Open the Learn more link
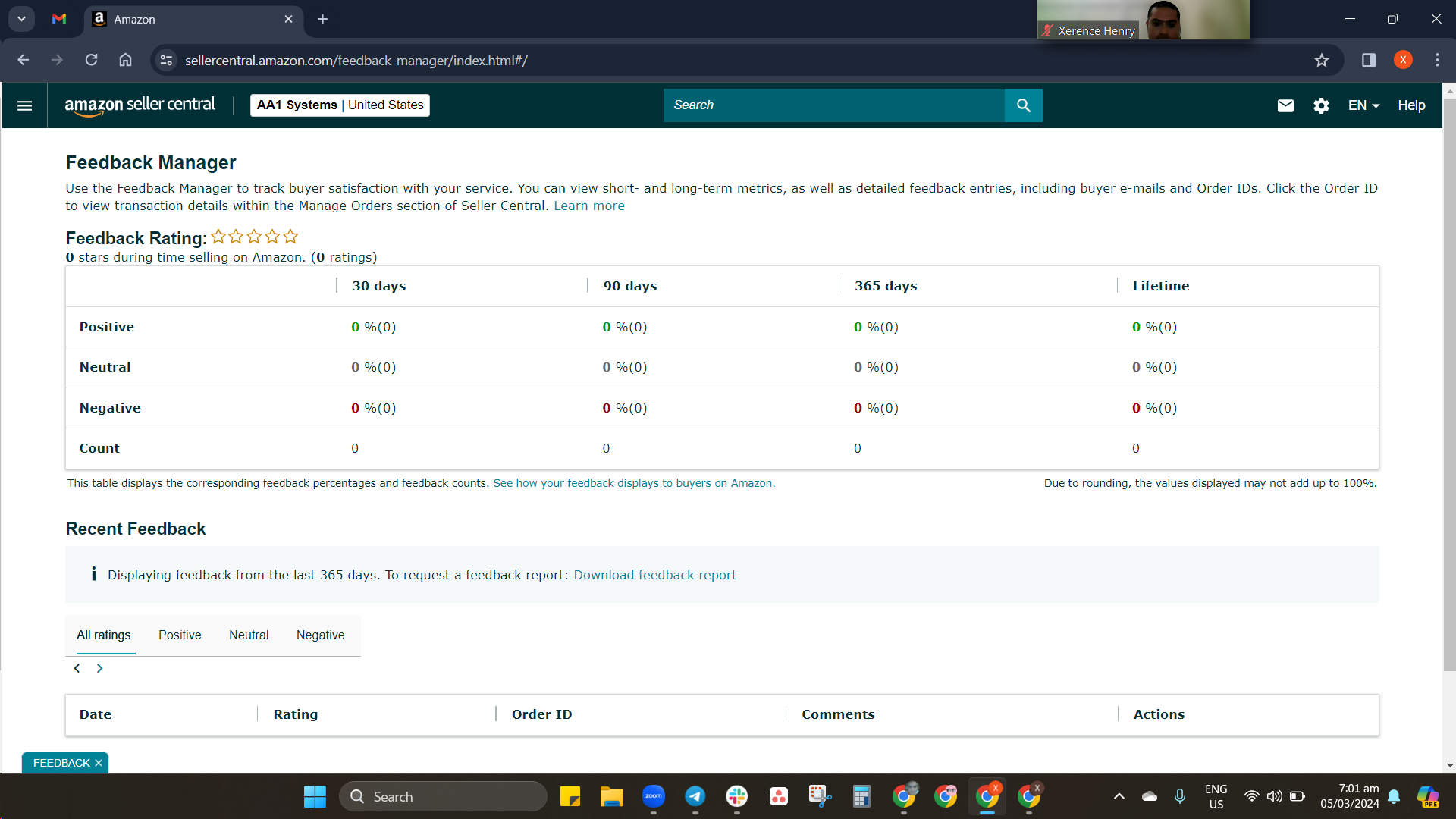Image resolution: width=1456 pixels, height=819 pixels. [589, 206]
